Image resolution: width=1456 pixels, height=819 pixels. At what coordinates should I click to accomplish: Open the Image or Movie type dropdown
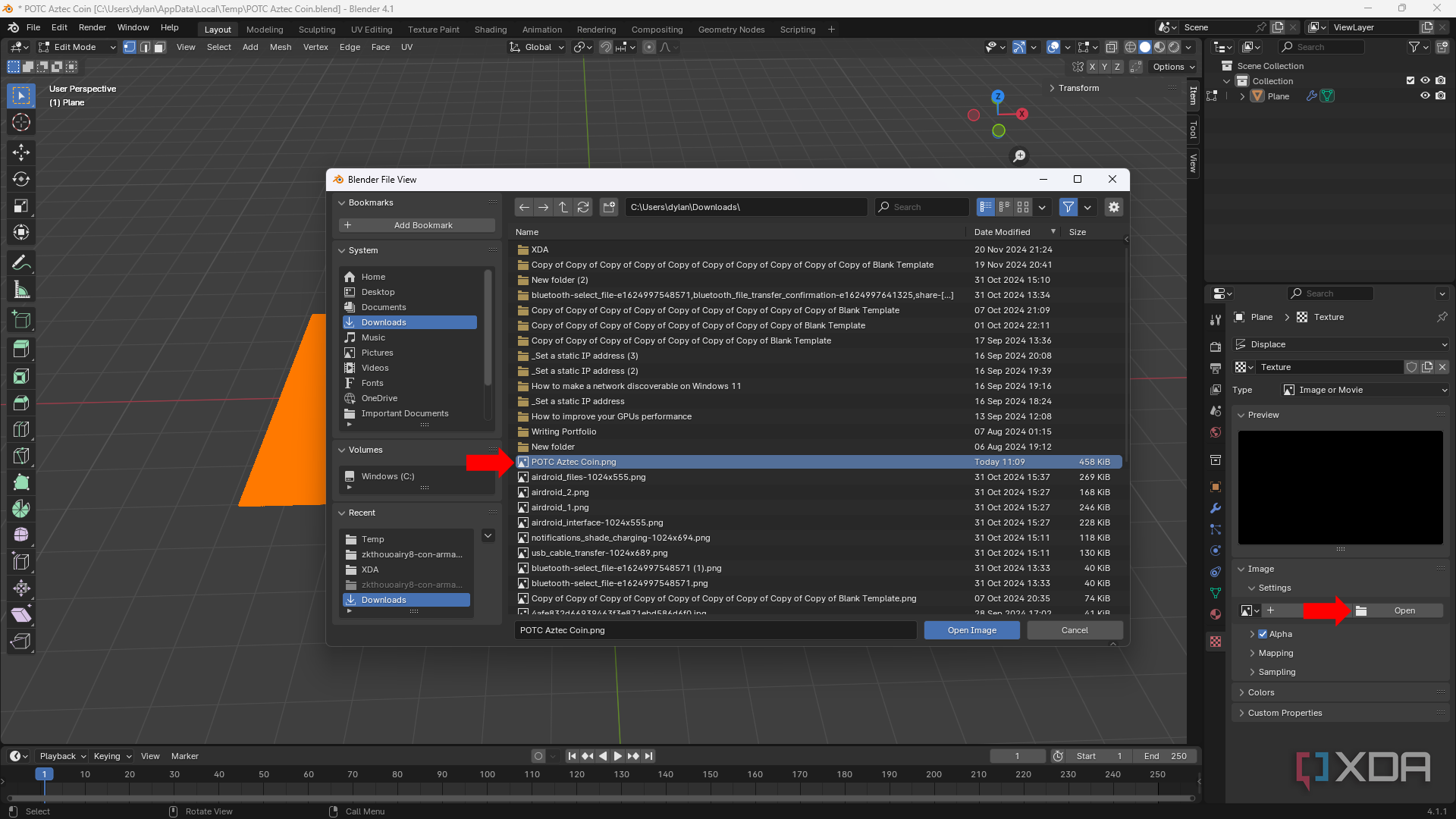tap(1363, 390)
